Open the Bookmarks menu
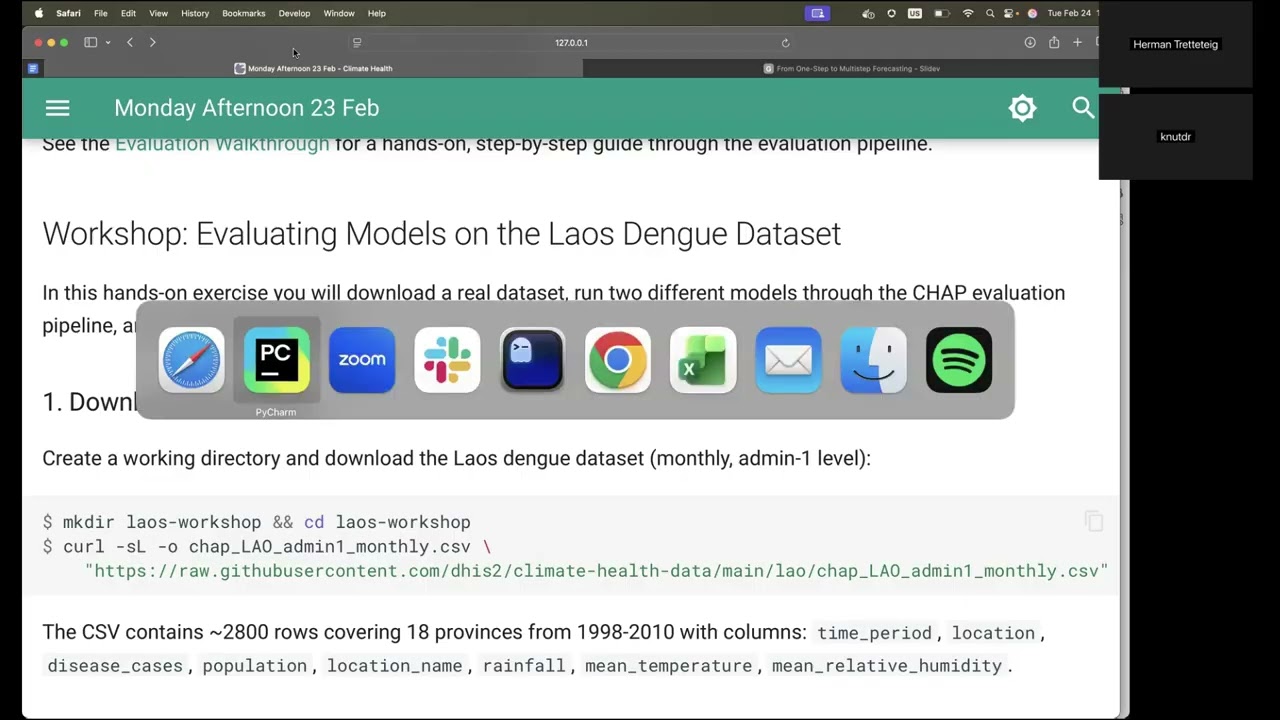The height and width of the screenshot is (720, 1280). point(243,13)
